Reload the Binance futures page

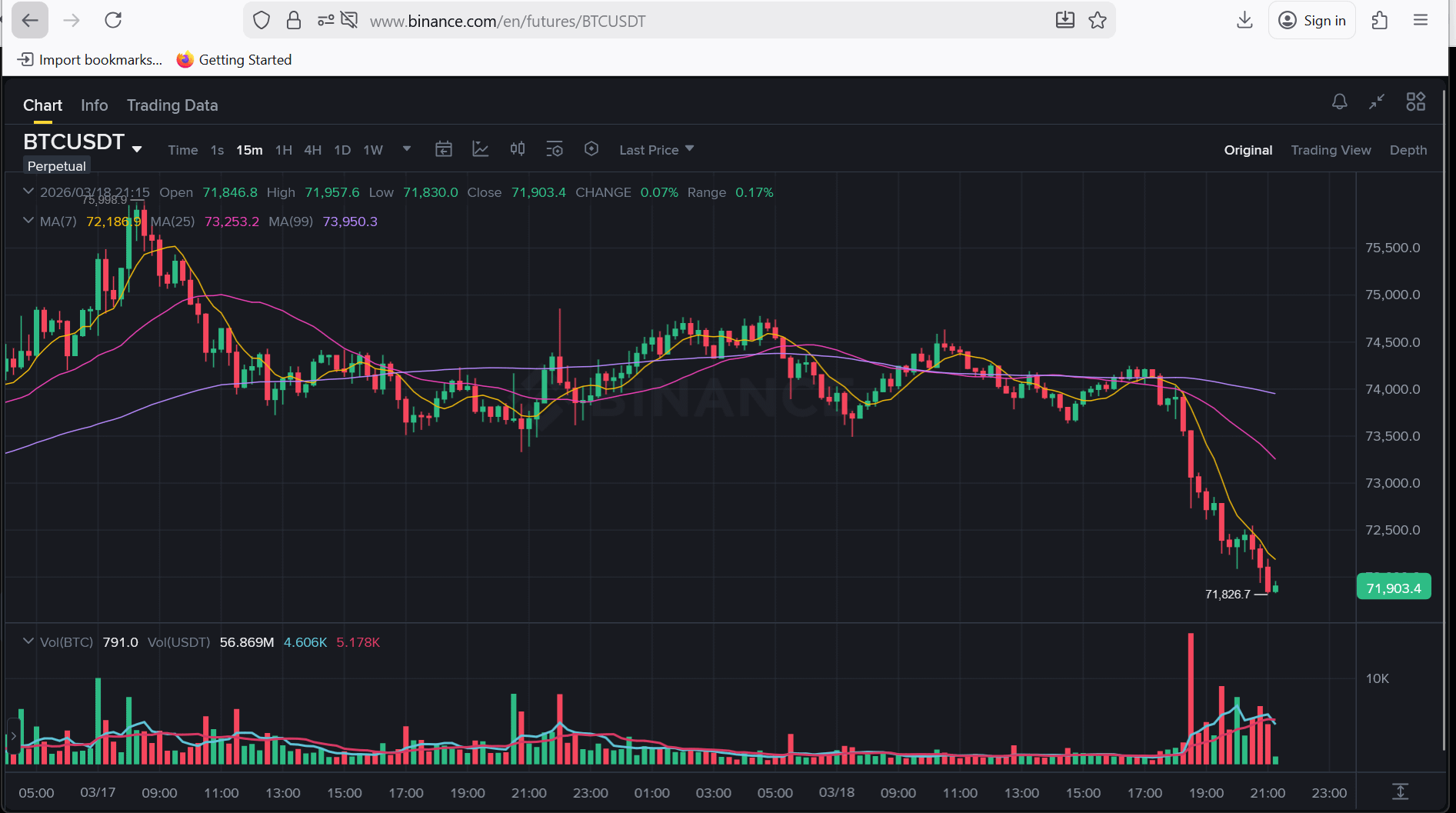click(113, 21)
